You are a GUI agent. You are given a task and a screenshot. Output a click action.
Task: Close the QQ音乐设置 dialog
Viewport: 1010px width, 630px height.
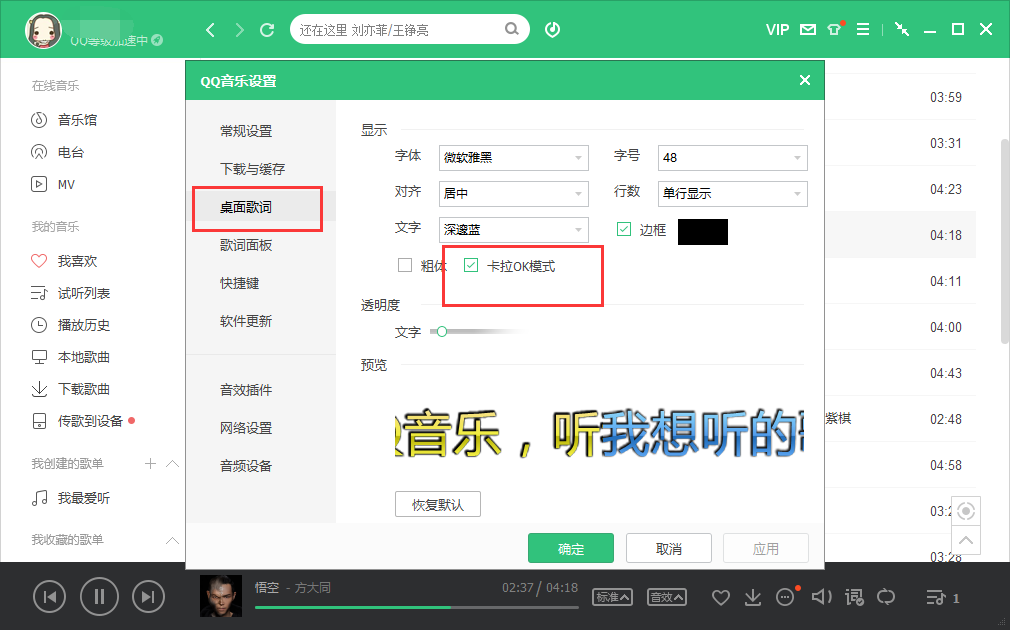tap(805, 80)
